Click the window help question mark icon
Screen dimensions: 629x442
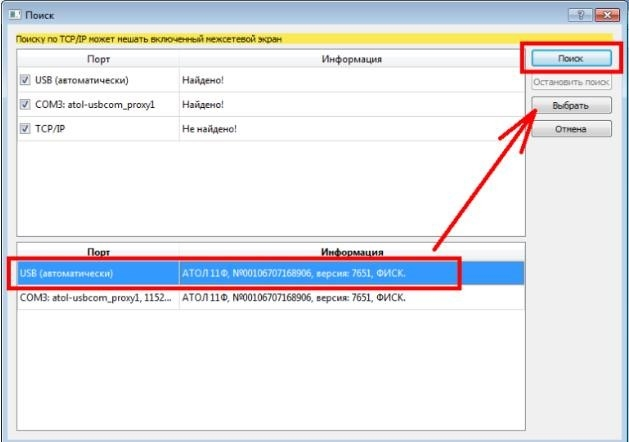(580, 15)
